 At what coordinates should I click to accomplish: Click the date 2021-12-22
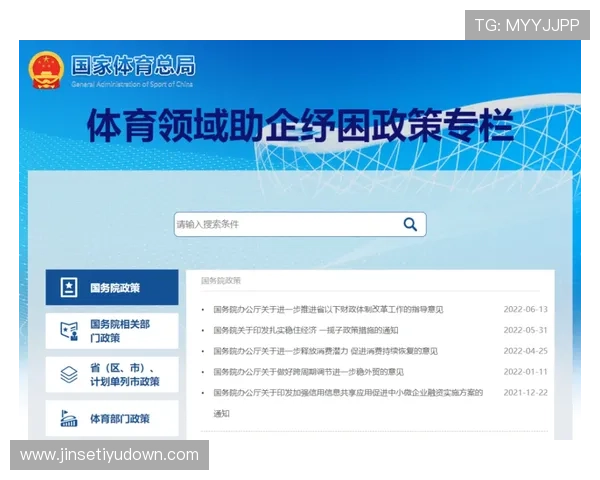click(525, 392)
